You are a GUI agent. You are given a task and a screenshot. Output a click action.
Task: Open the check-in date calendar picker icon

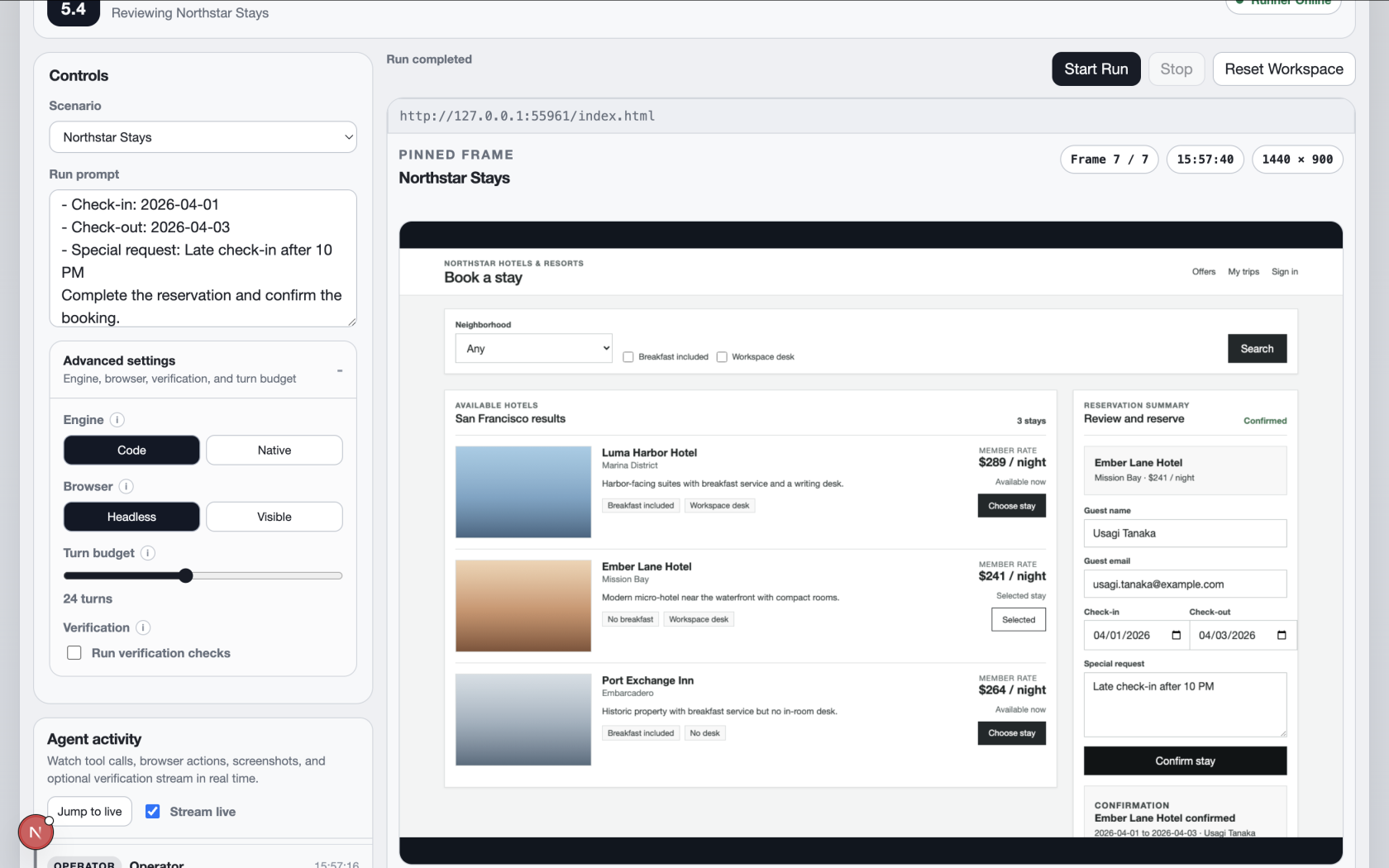pyautogui.click(x=1176, y=636)
